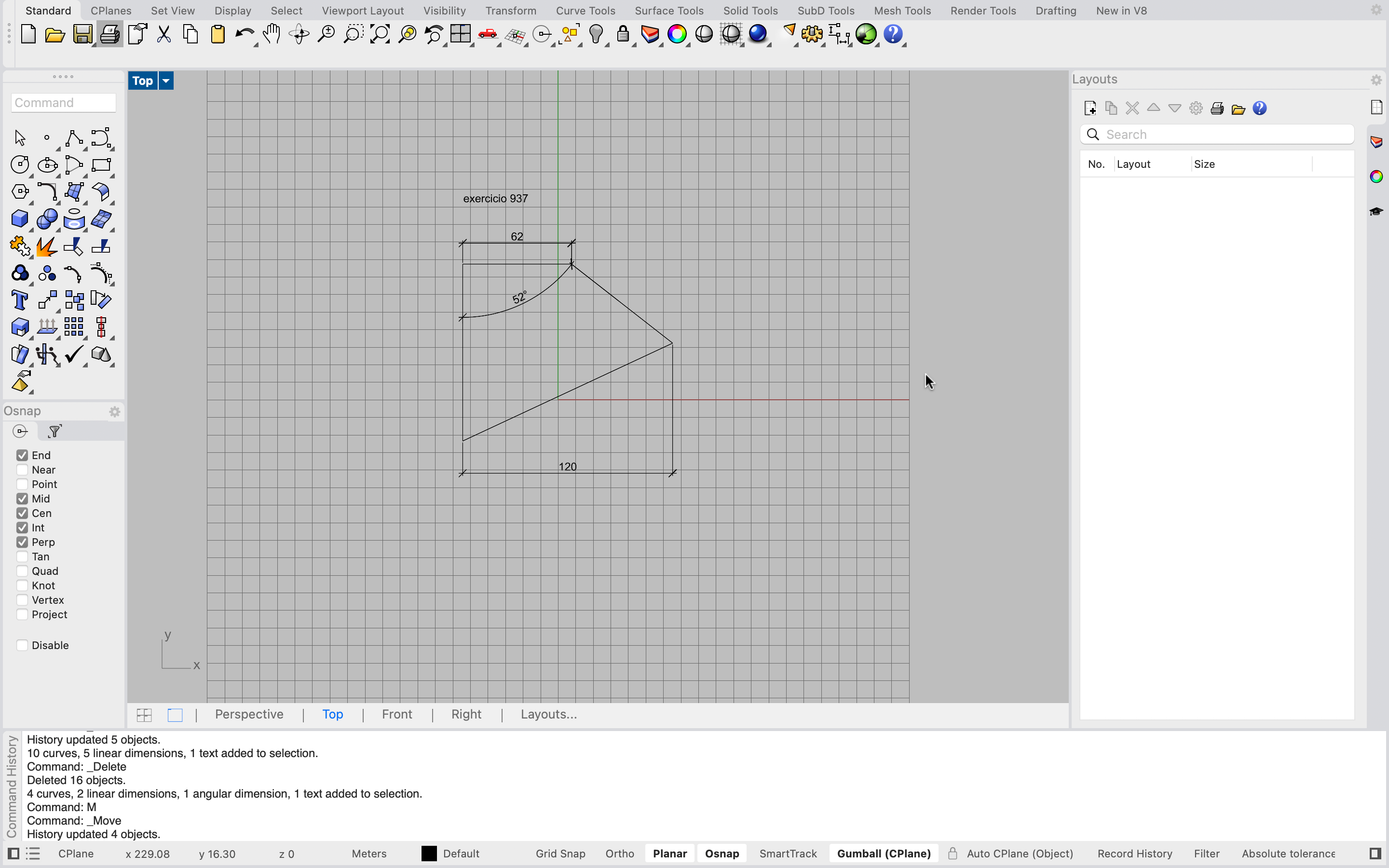Click the new layout icon

tap(1090, 108)
